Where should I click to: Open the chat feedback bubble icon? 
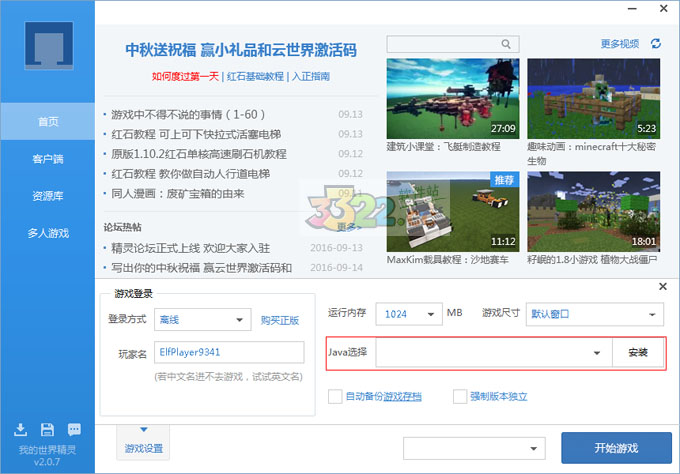(x=74, y=429)
